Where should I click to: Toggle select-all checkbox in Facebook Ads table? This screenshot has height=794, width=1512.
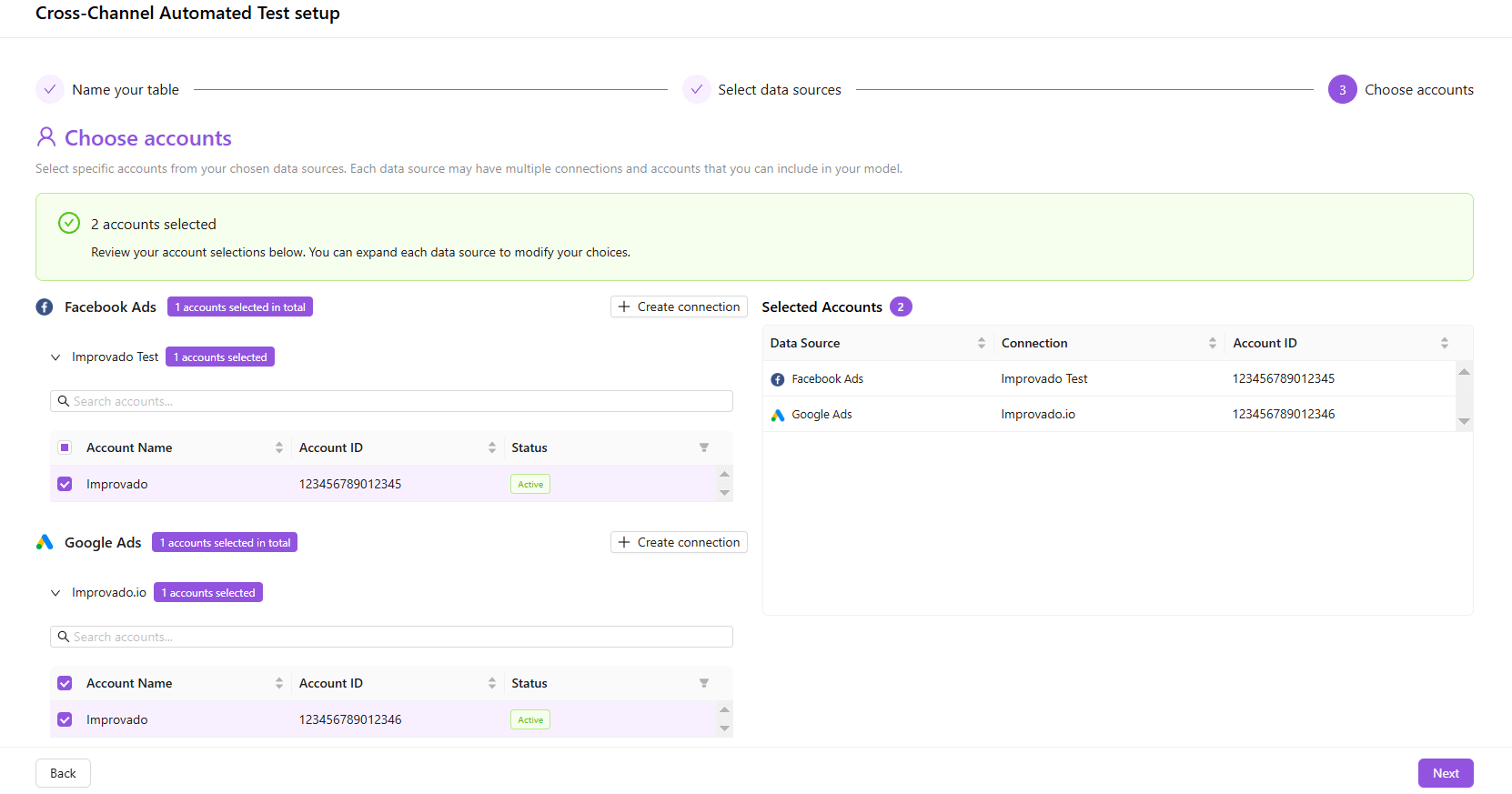pyautogui.click(x=65, y=447)
